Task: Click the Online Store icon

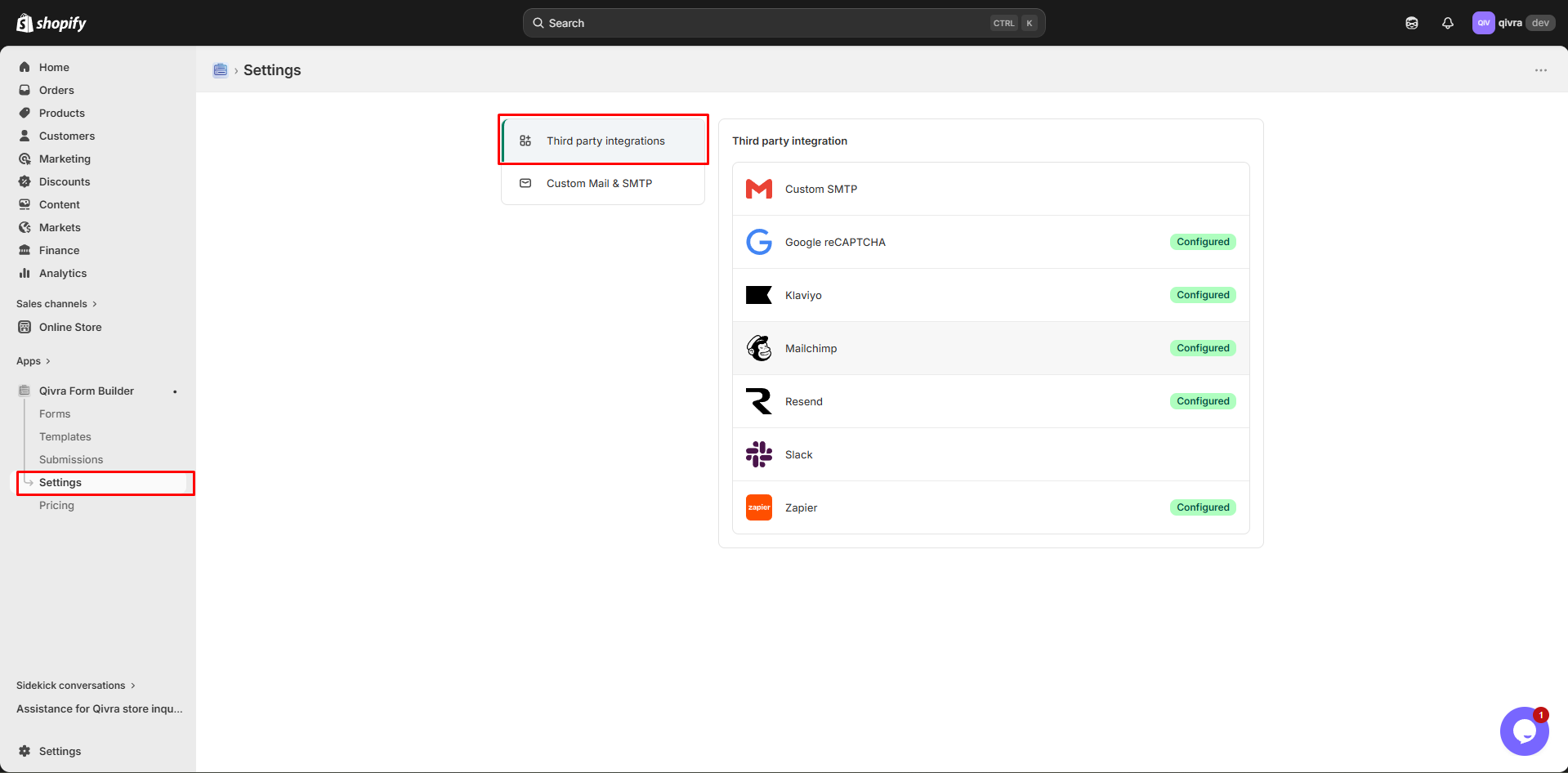Action: pos(25,327)
